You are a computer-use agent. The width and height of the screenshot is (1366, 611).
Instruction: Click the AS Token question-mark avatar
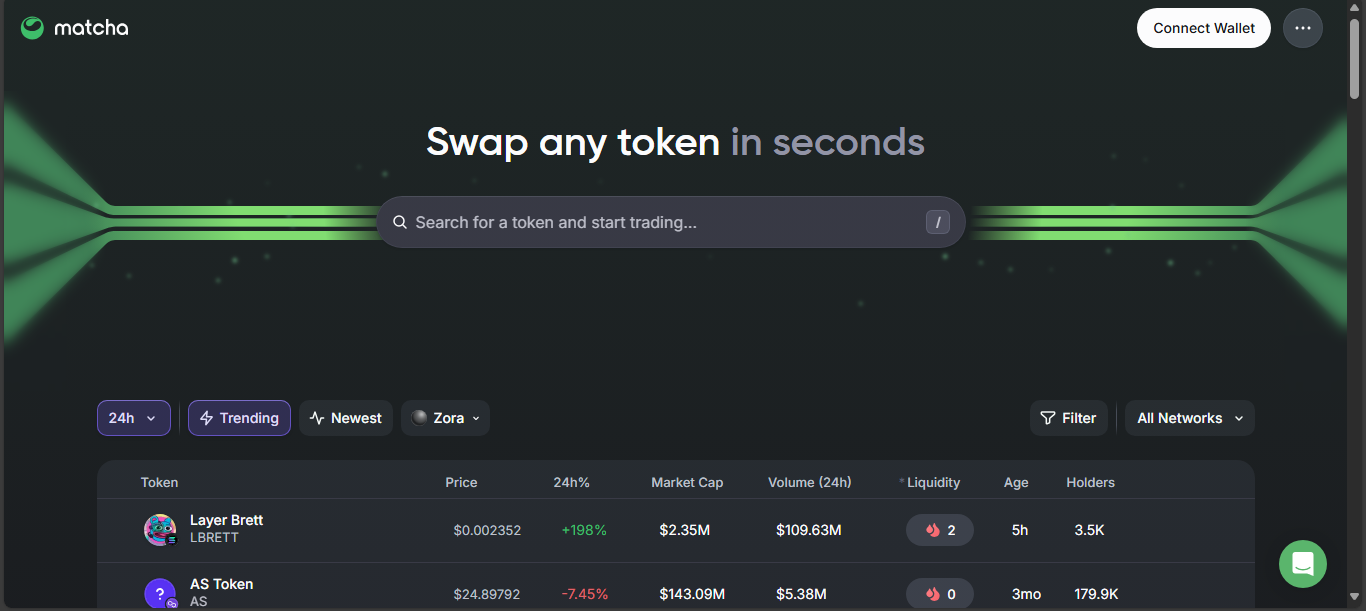point(160,594)
